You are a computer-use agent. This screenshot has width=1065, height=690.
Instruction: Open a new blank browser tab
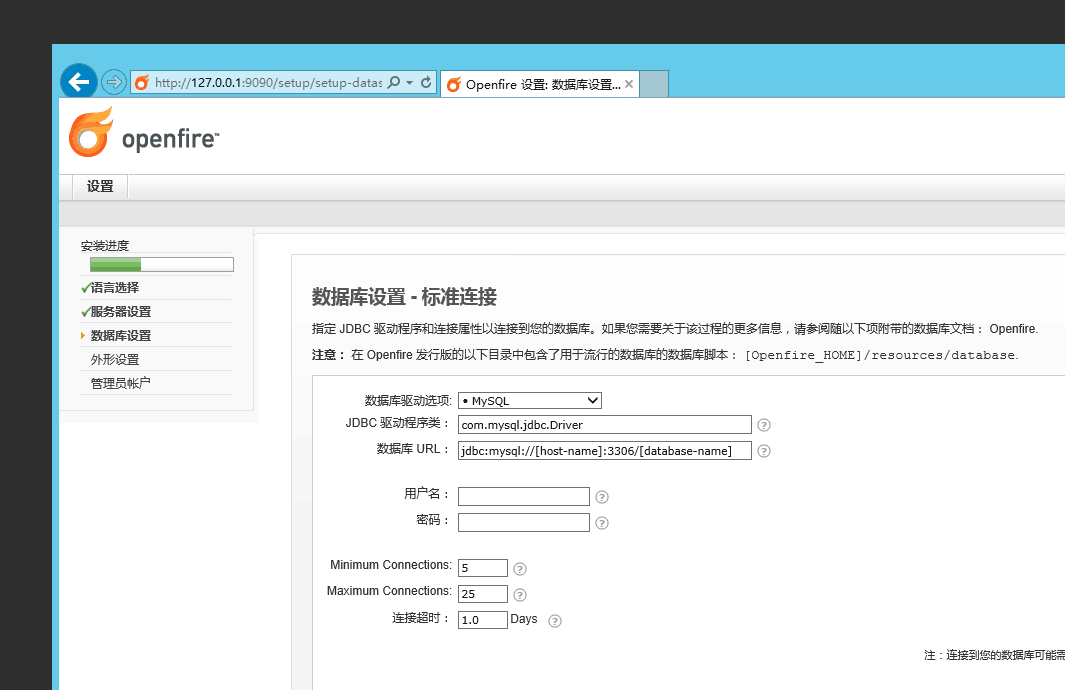[x=654, y=84]
